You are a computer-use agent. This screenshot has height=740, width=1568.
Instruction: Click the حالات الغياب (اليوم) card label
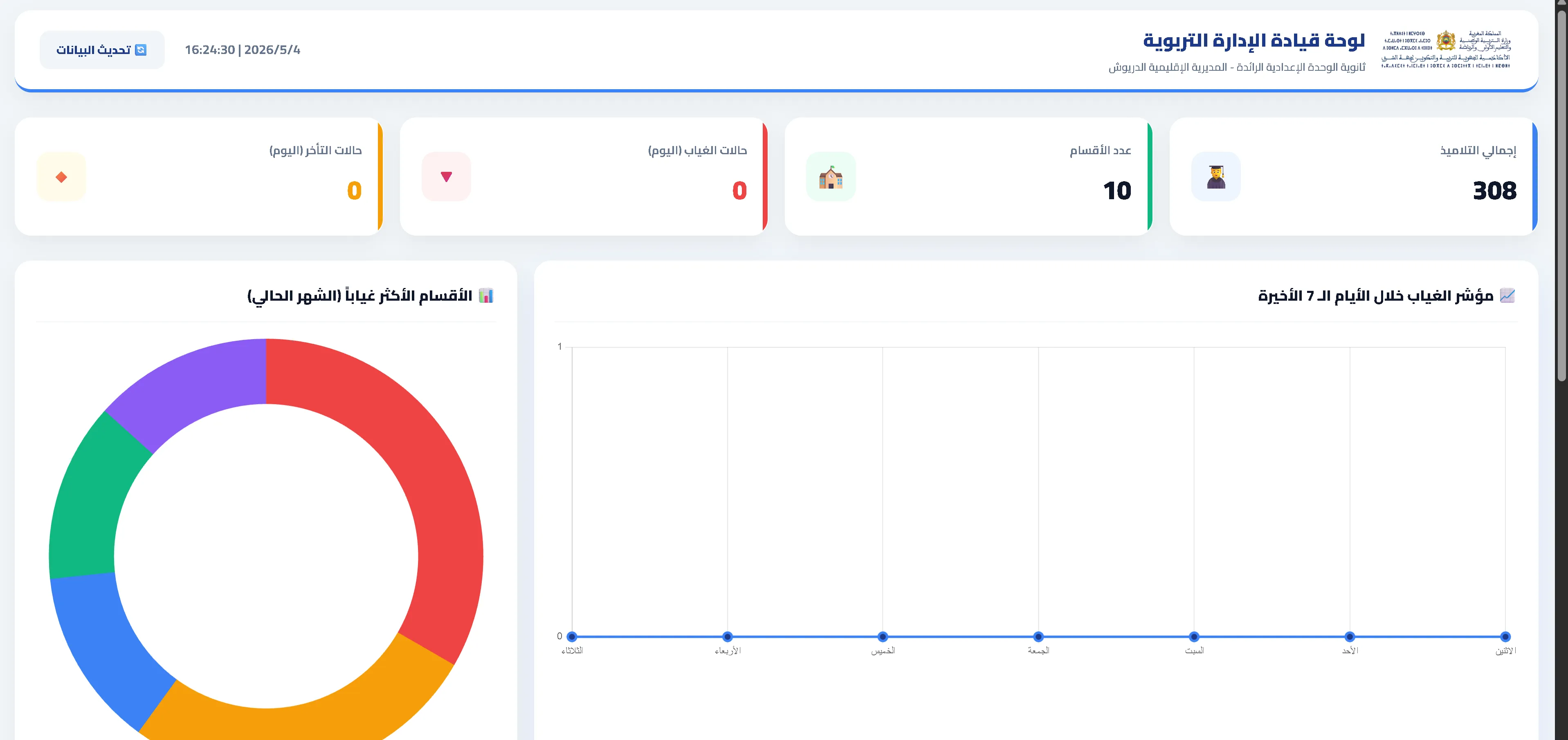pos(697,151)
